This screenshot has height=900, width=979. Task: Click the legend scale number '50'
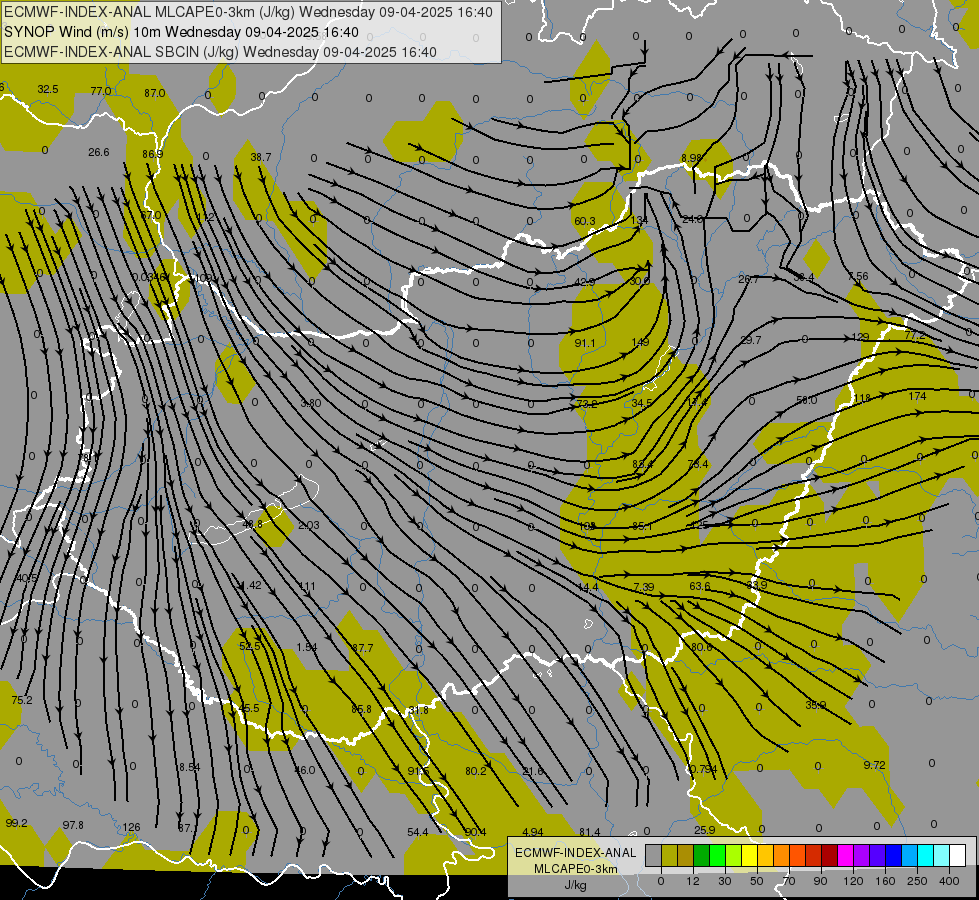coord(757,881)
